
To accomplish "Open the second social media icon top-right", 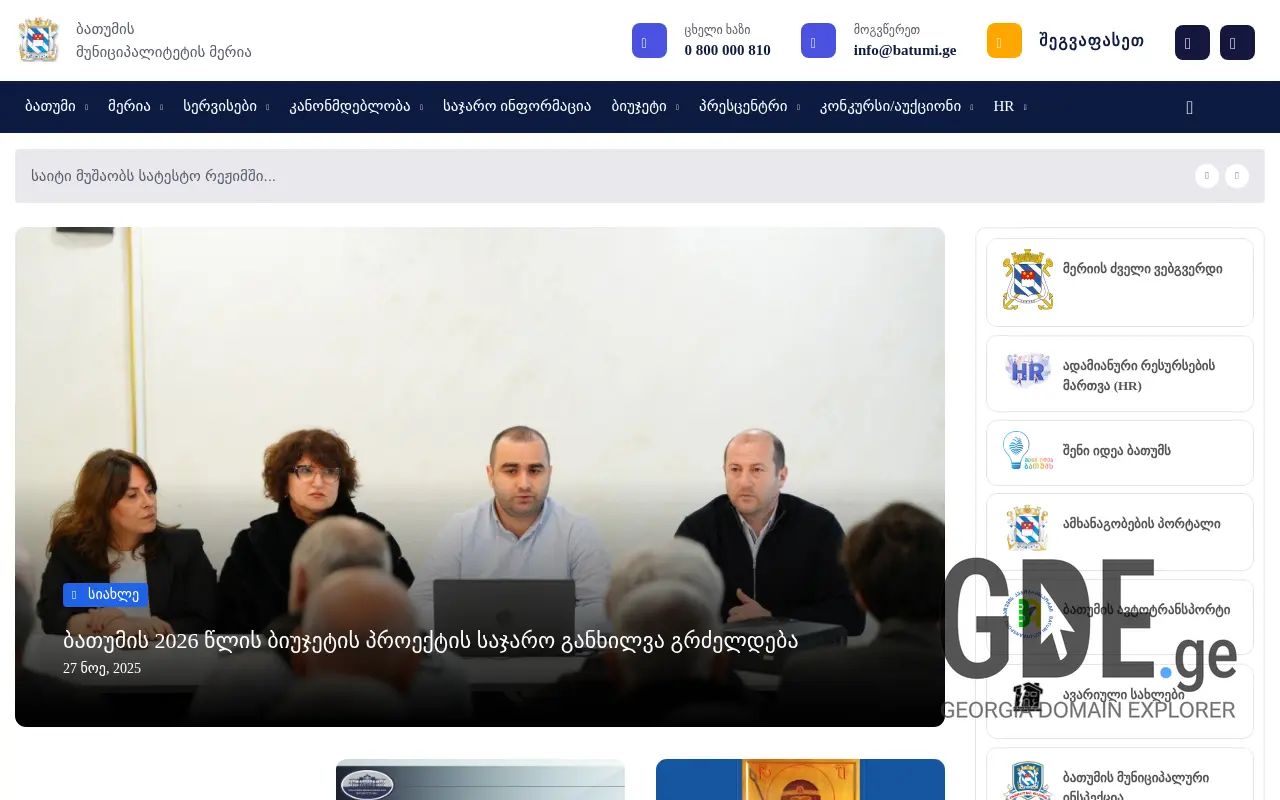I will (x=1237, y=42).
